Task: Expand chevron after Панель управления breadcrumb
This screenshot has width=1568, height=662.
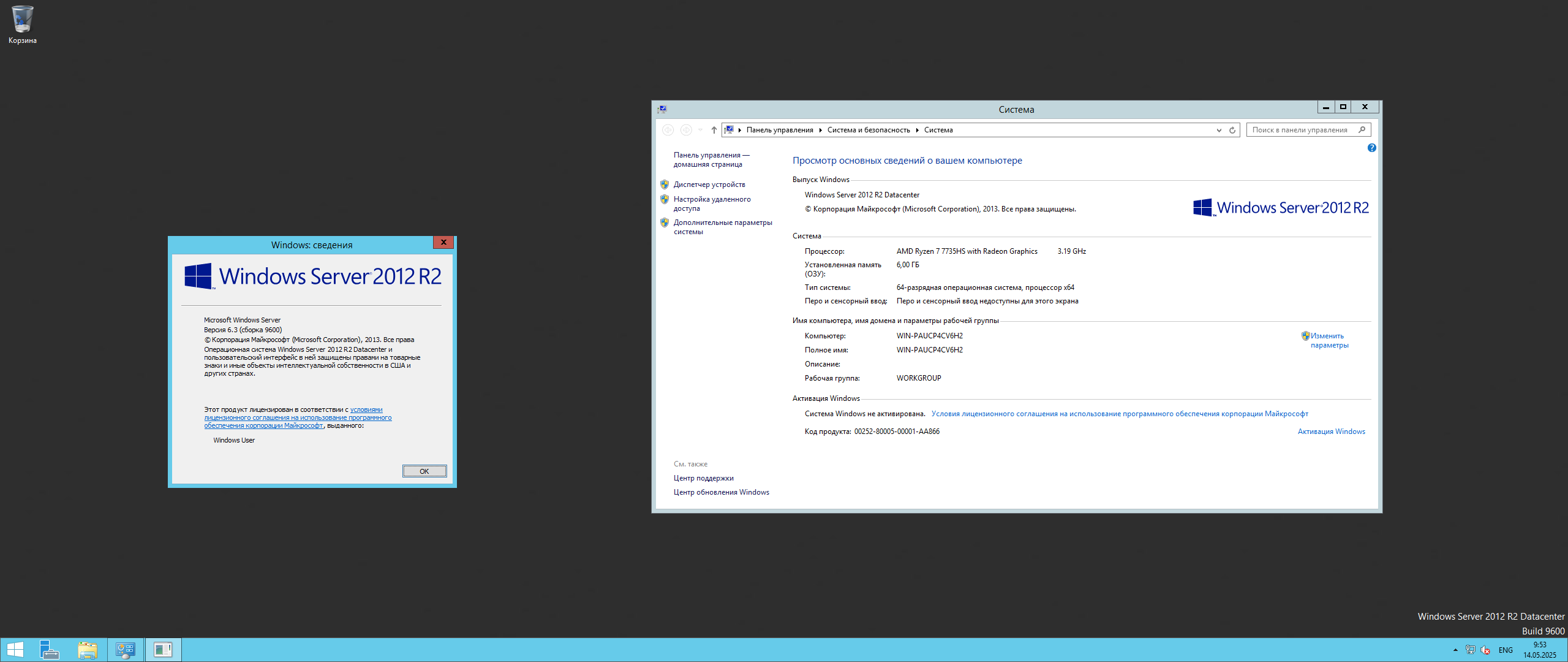Action: (820, 130)
